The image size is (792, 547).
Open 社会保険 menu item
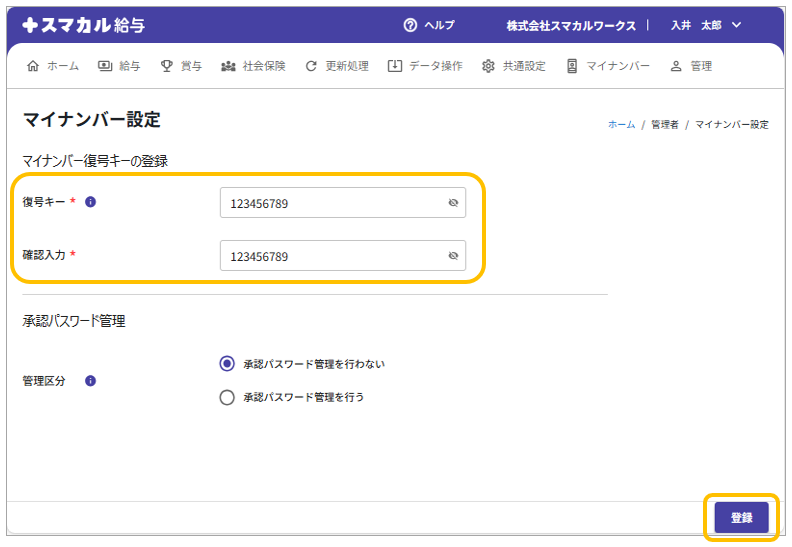pos(253,66)
